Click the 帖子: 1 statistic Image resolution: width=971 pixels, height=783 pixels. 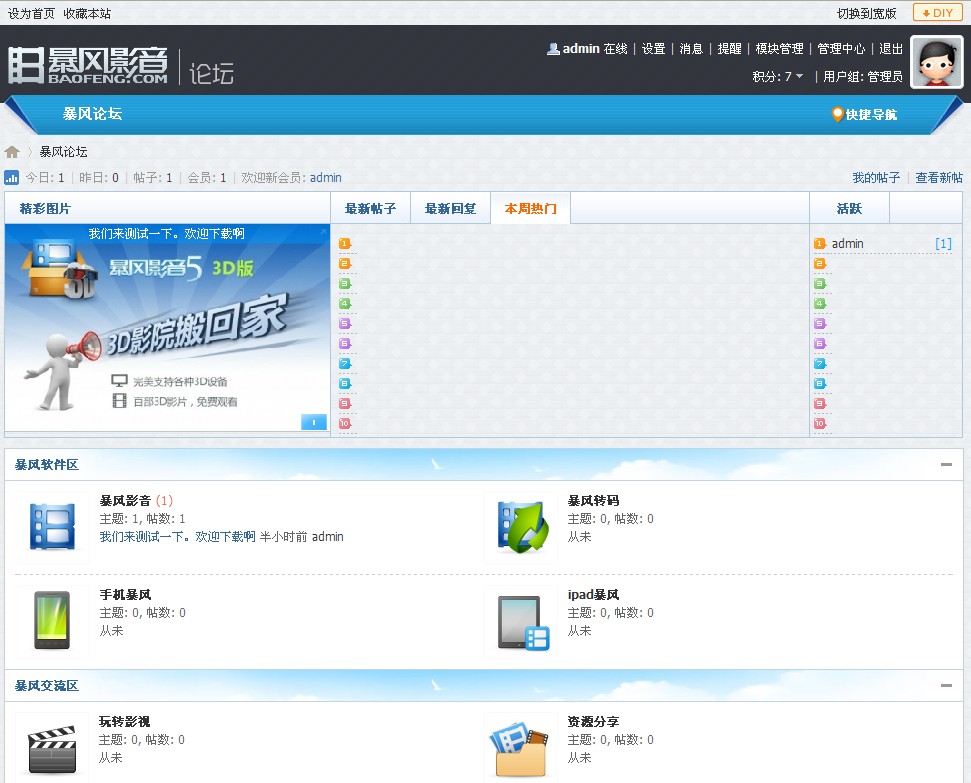(153, 178)
